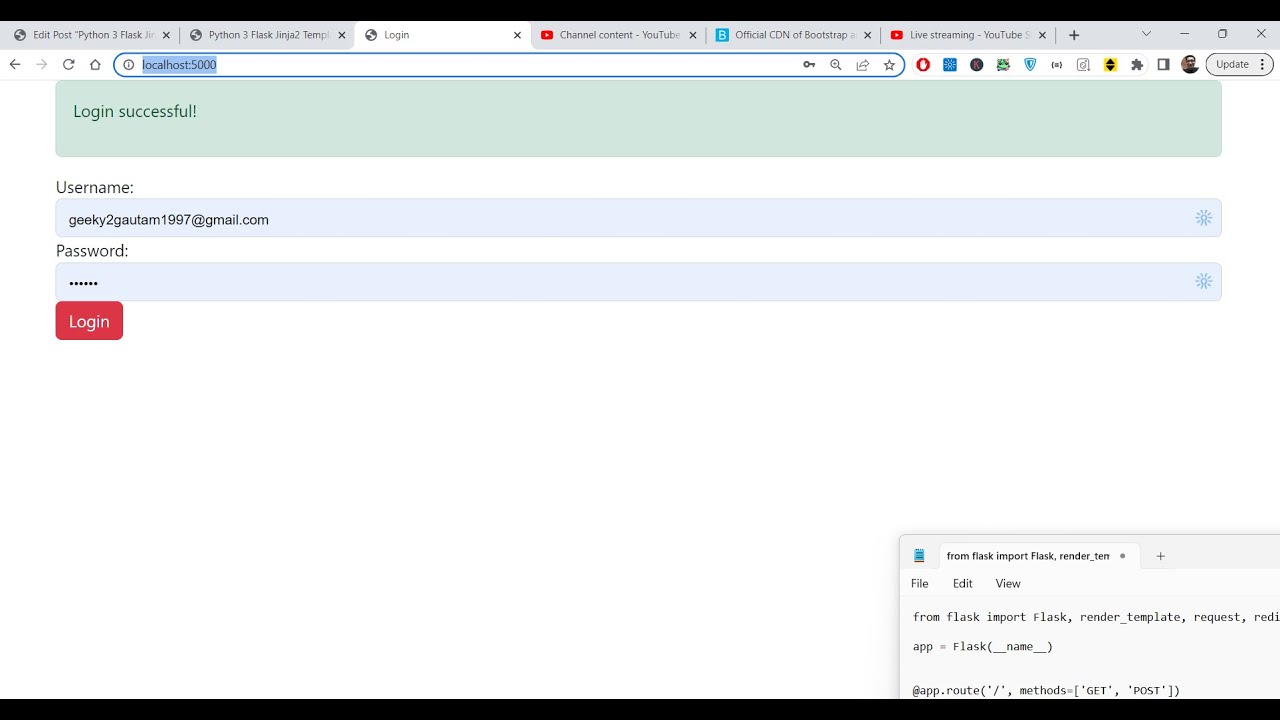The image size is (1280, 720).
Task: Toggle the browser side panel
Action: click(x=1163, y=65)
